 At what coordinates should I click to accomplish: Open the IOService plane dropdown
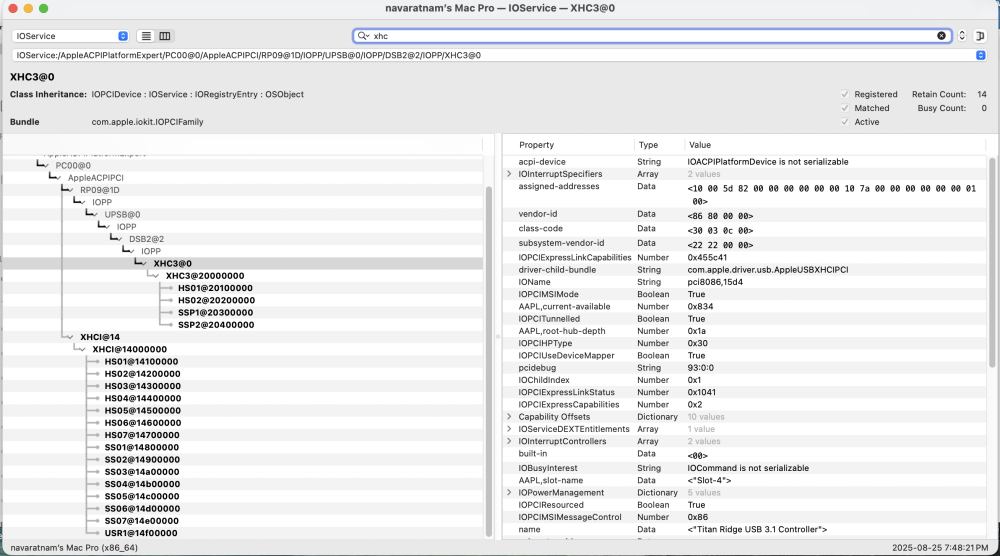[70, 36]
